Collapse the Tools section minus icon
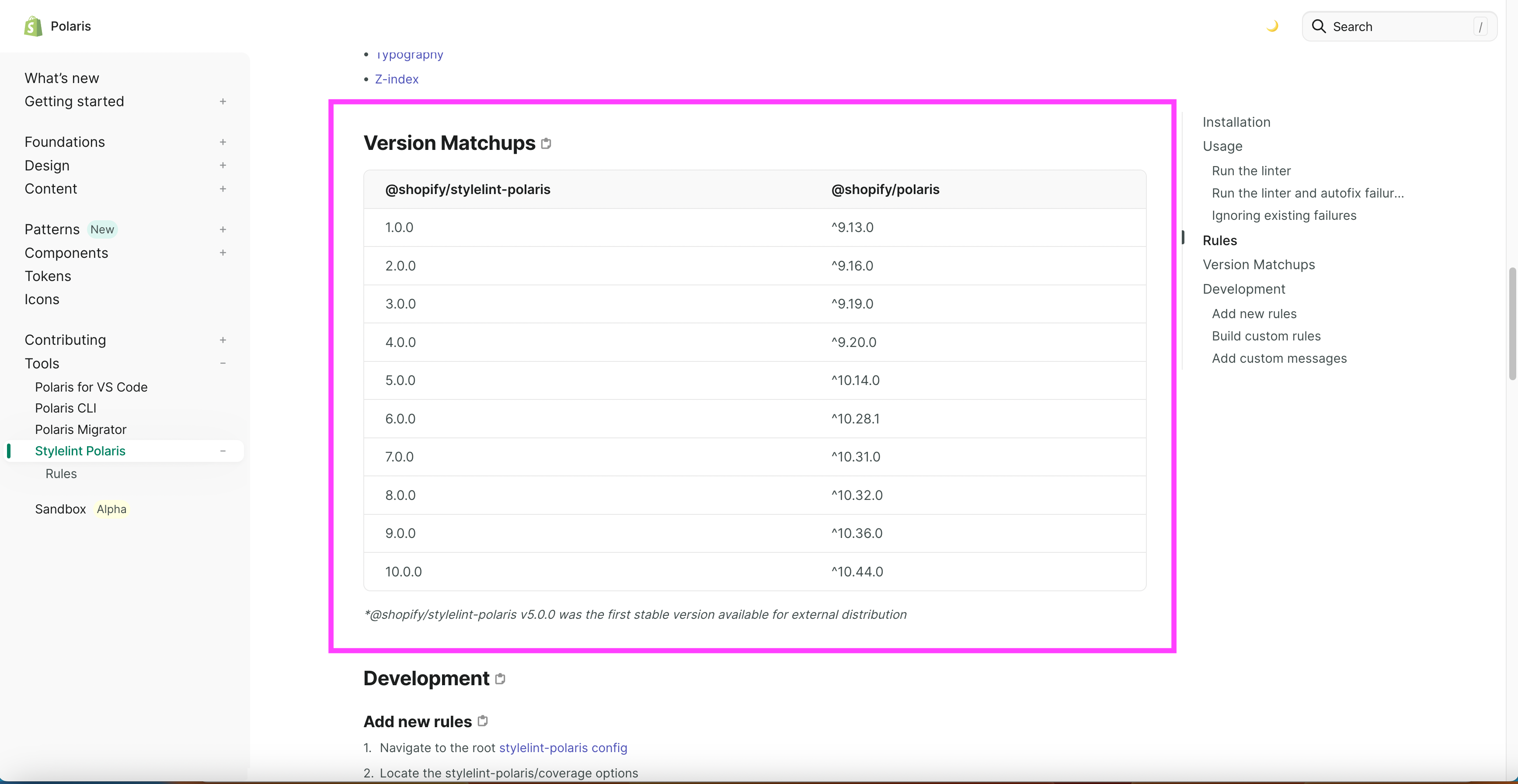The width and height of the screenshot is (1518, 784). coord(223,364)
